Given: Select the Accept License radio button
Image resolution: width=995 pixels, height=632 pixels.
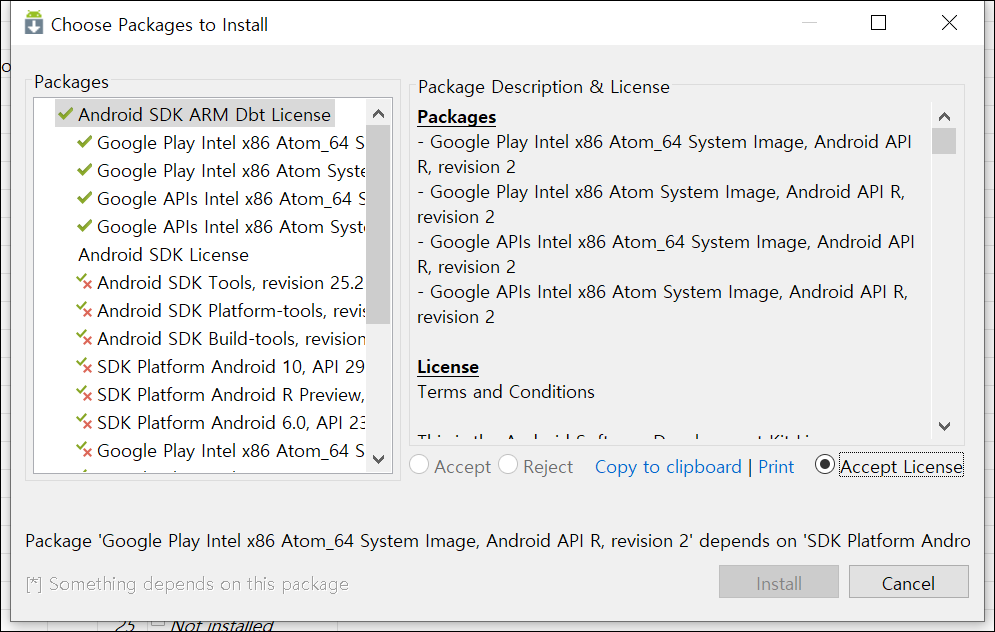Looking at the screenshot, I should pos(825,465).
